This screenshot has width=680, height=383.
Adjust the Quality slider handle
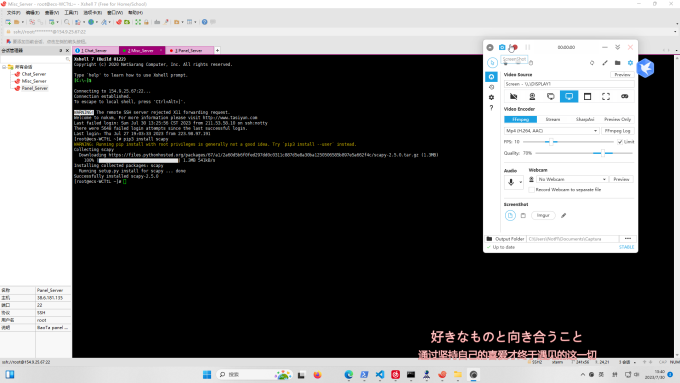coord(603,153)
